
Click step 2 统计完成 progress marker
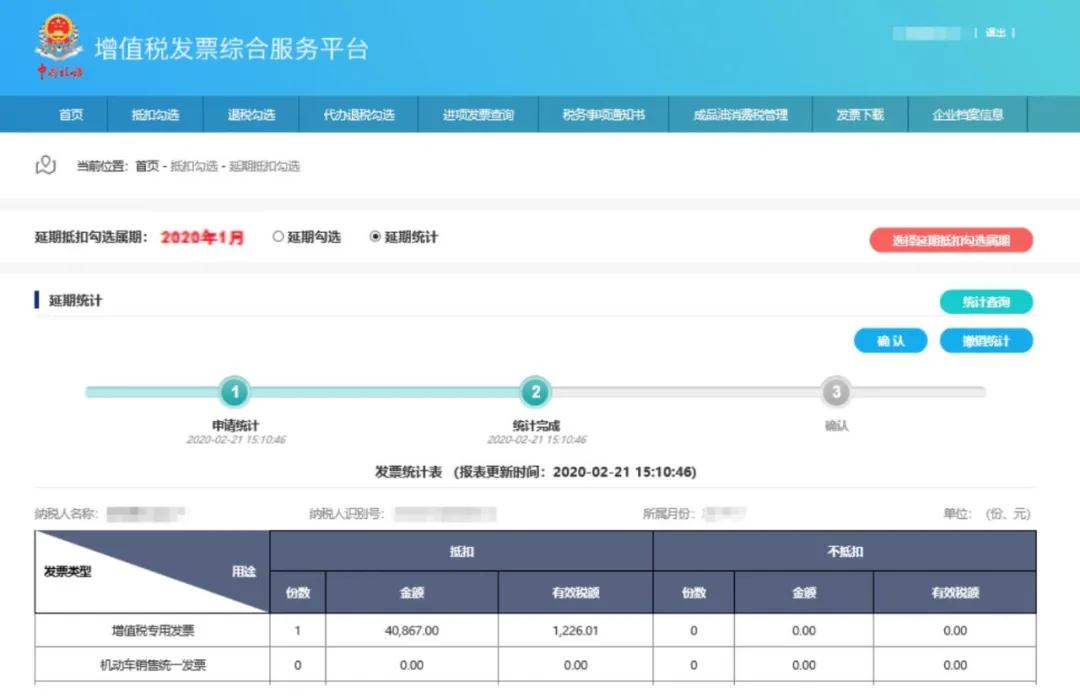535,392
